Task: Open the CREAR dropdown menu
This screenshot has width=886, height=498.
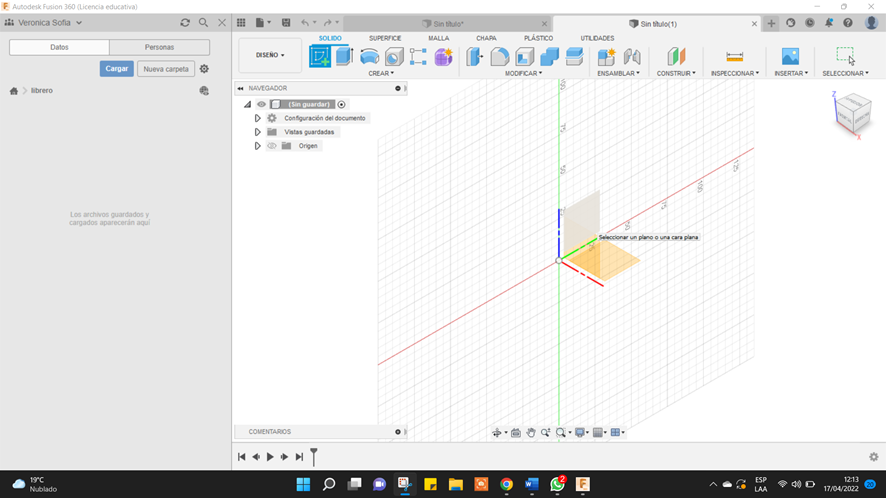Action: (381, 73)
